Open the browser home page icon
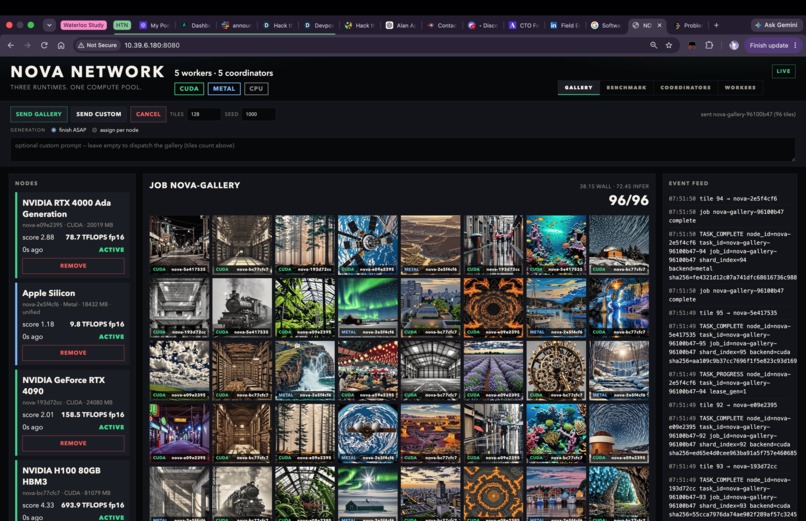Image resolution: width=806 pixels, height=521 pixels. [61, 45]
